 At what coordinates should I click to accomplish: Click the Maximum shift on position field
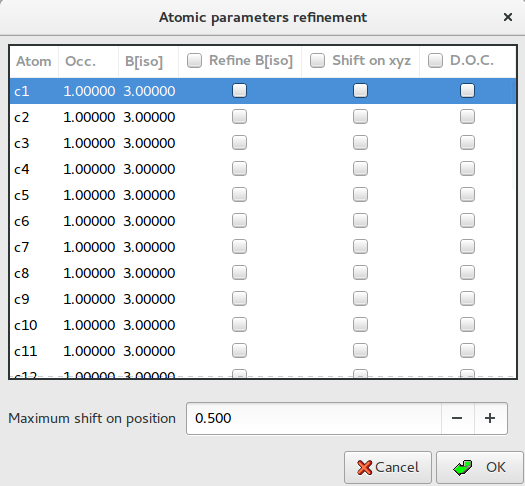314,418
